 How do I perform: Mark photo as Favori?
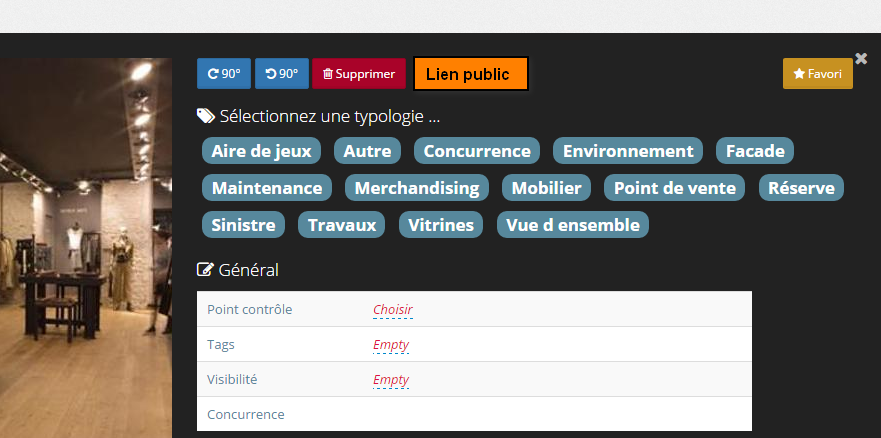817,74
